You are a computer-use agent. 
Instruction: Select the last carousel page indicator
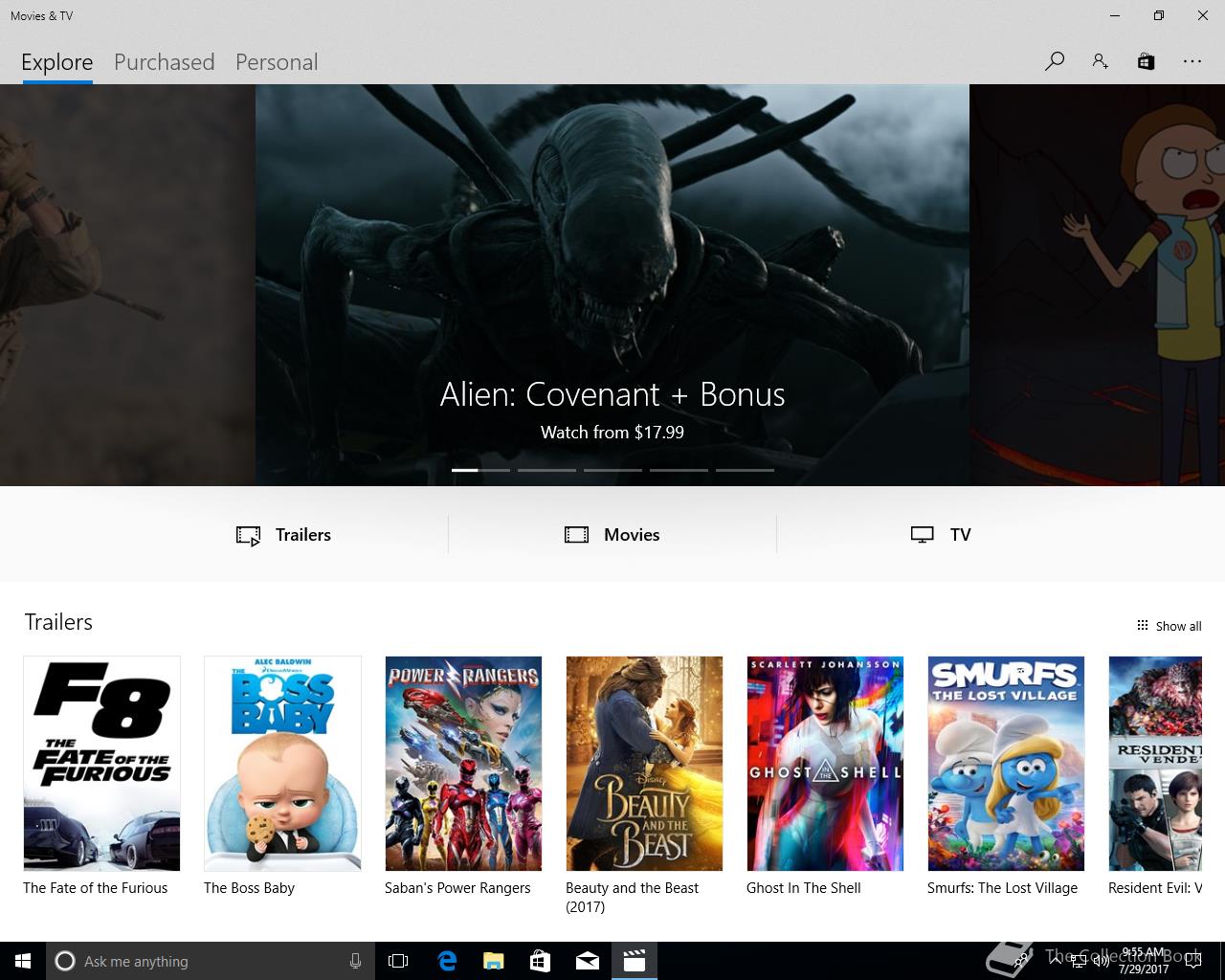[745, 470]
